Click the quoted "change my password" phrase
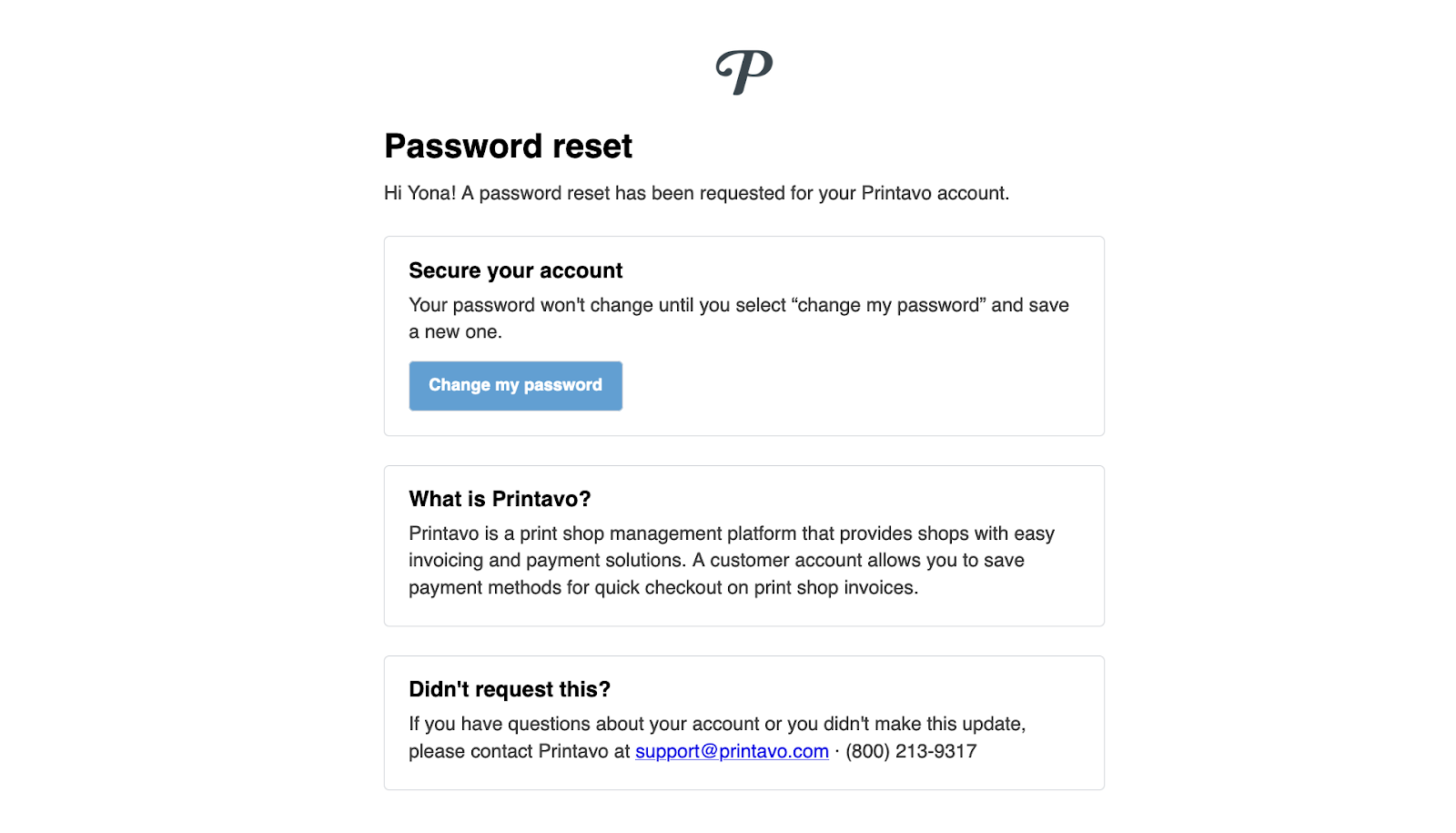Viewport: 1456px width, 833px height. coord(888,305)
